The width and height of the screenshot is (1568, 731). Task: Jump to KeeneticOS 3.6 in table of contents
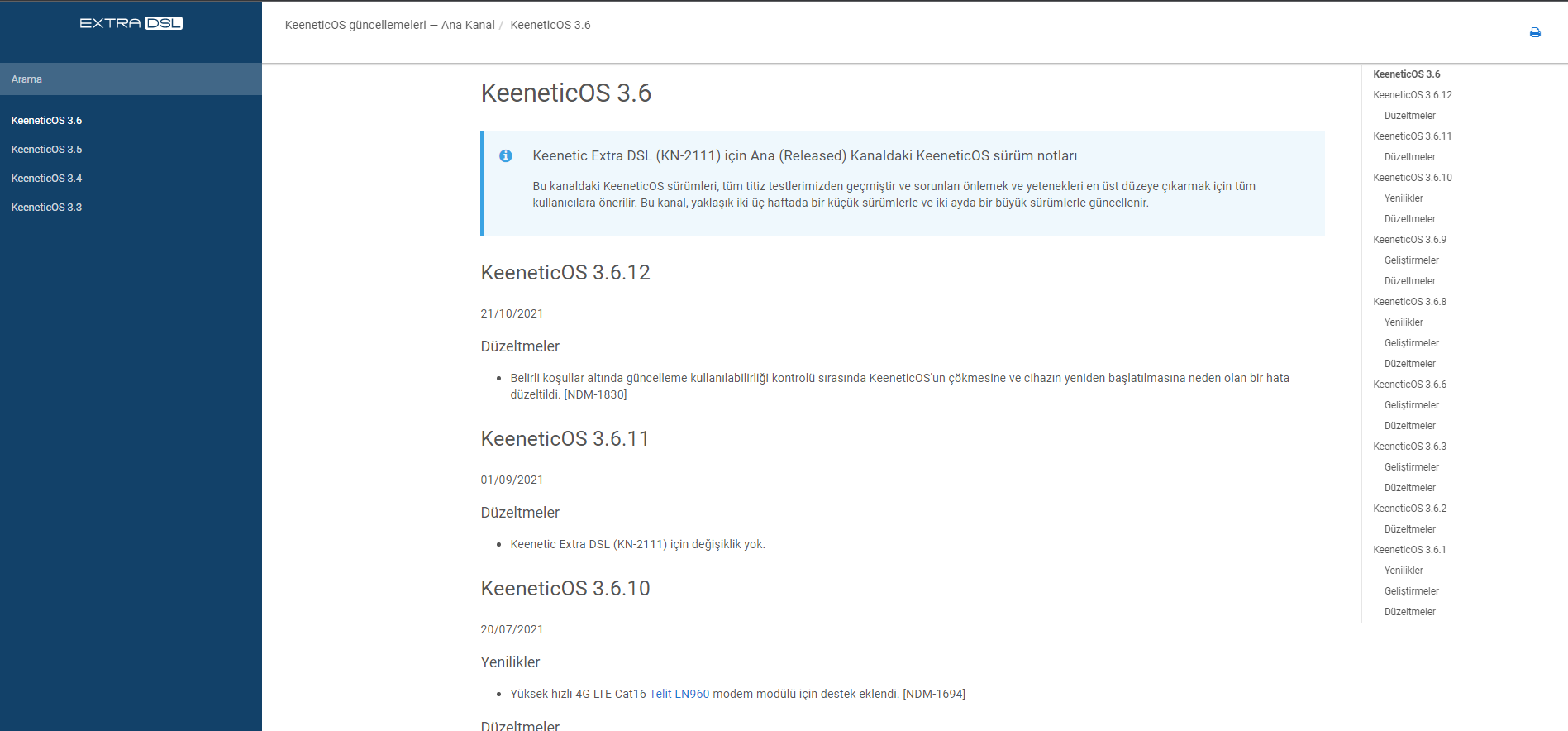click(x=1406, y=74)
